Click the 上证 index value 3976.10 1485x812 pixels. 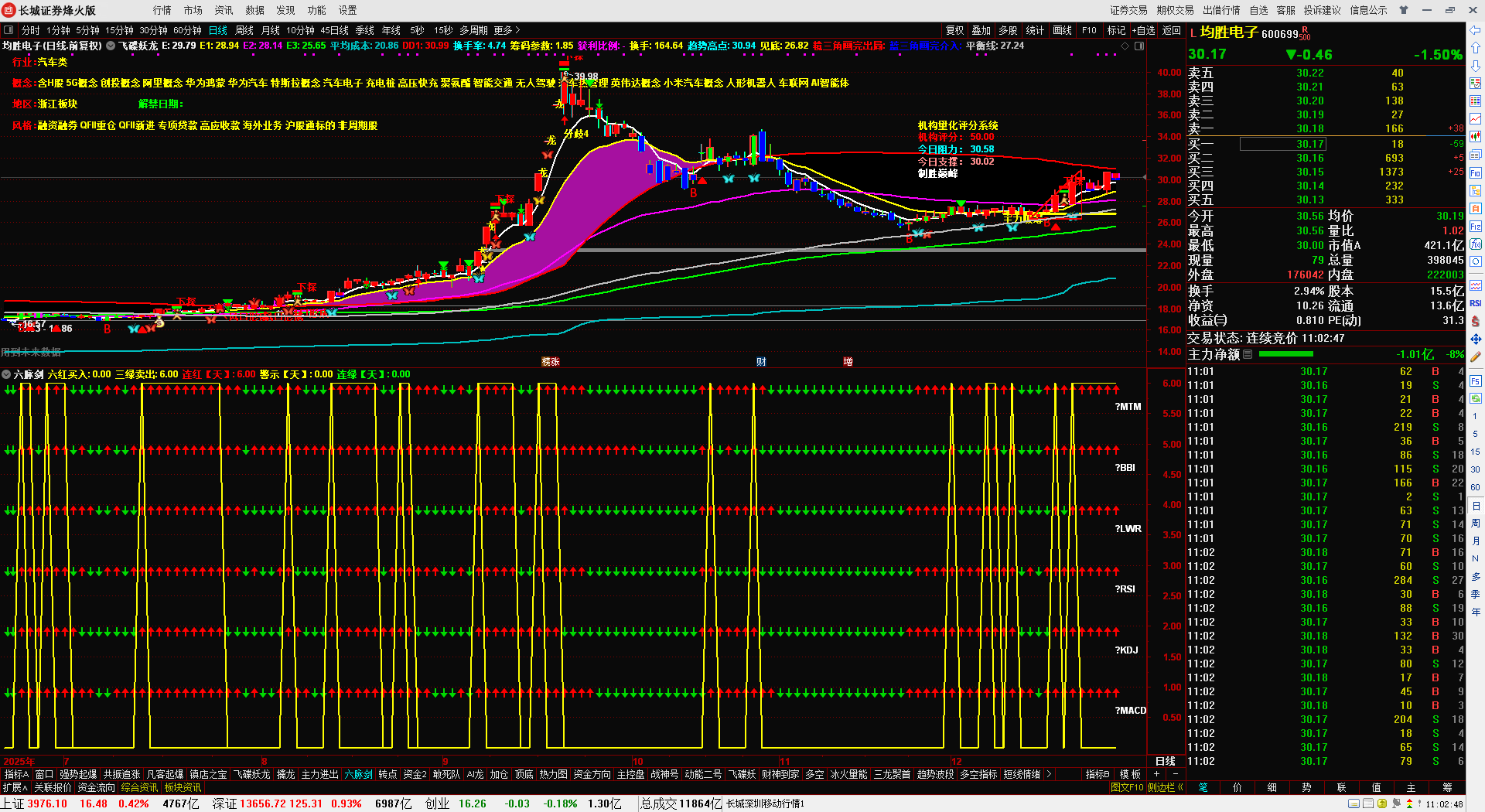47,803
